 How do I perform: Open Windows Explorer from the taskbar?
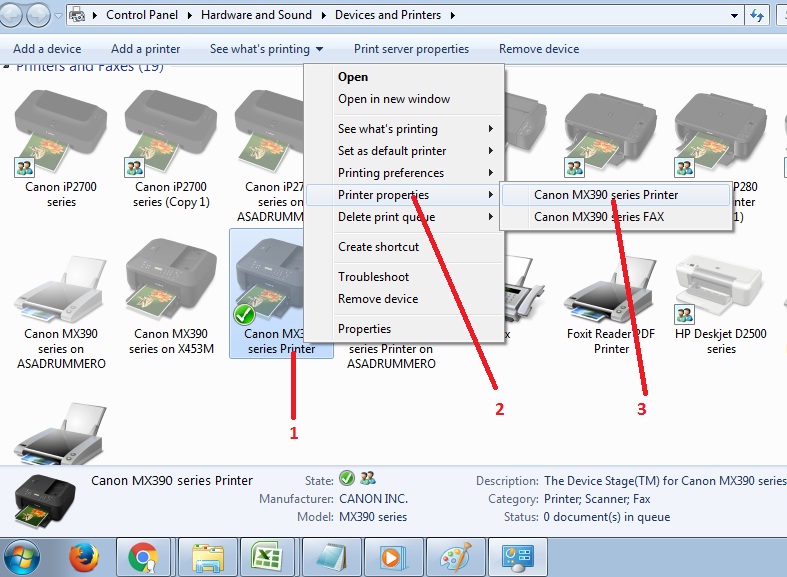pos(208,557)
